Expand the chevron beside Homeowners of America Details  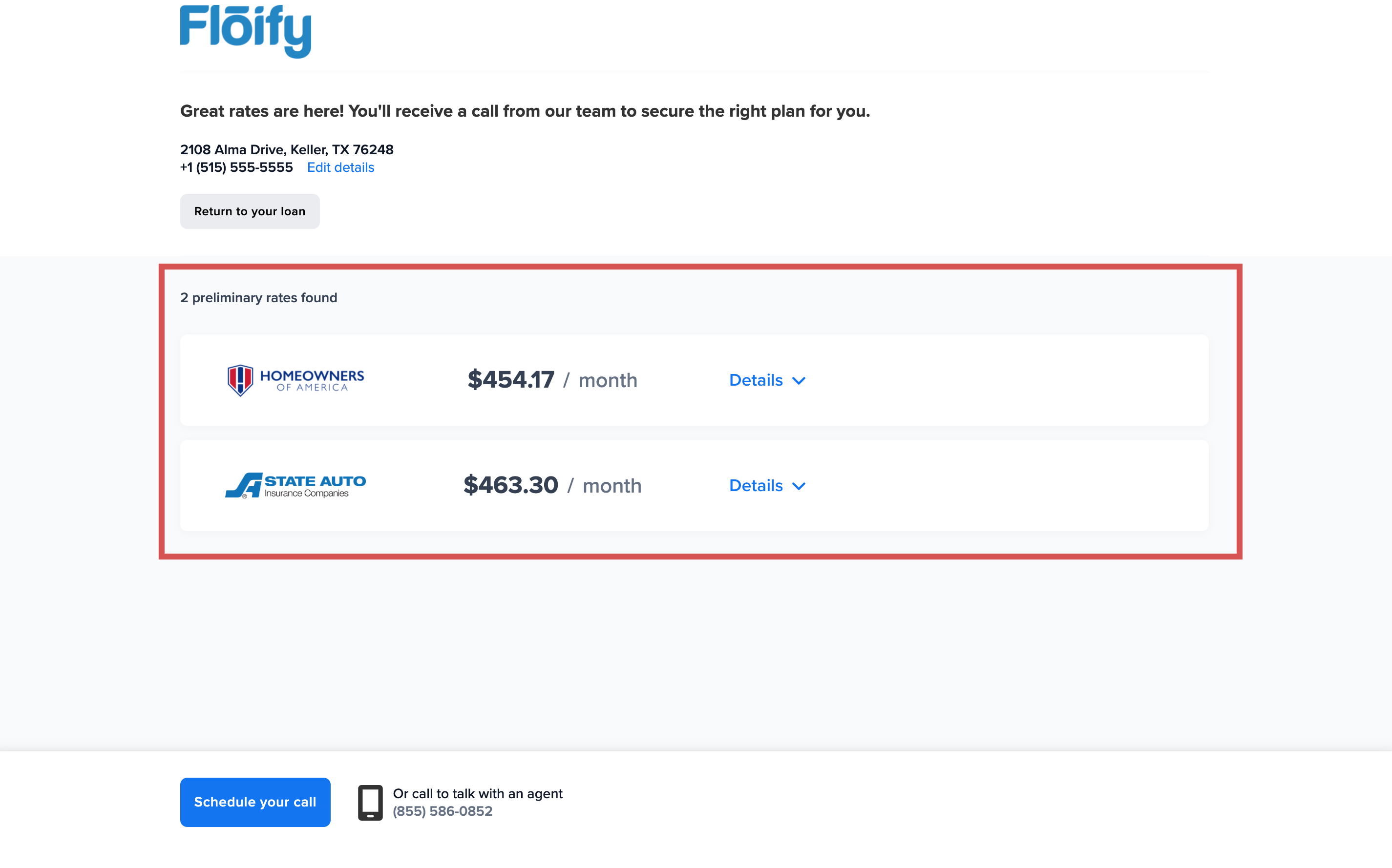point(799,381)
